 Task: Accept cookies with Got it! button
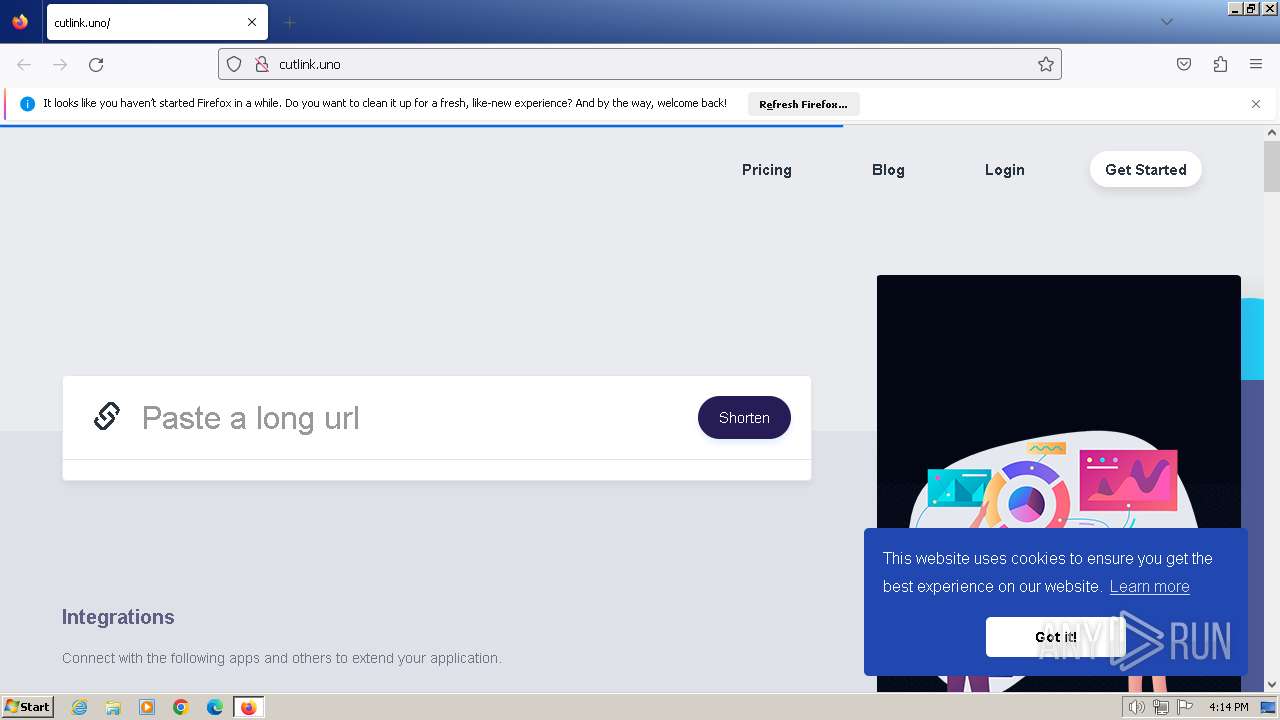click(x=1055, y=637)
